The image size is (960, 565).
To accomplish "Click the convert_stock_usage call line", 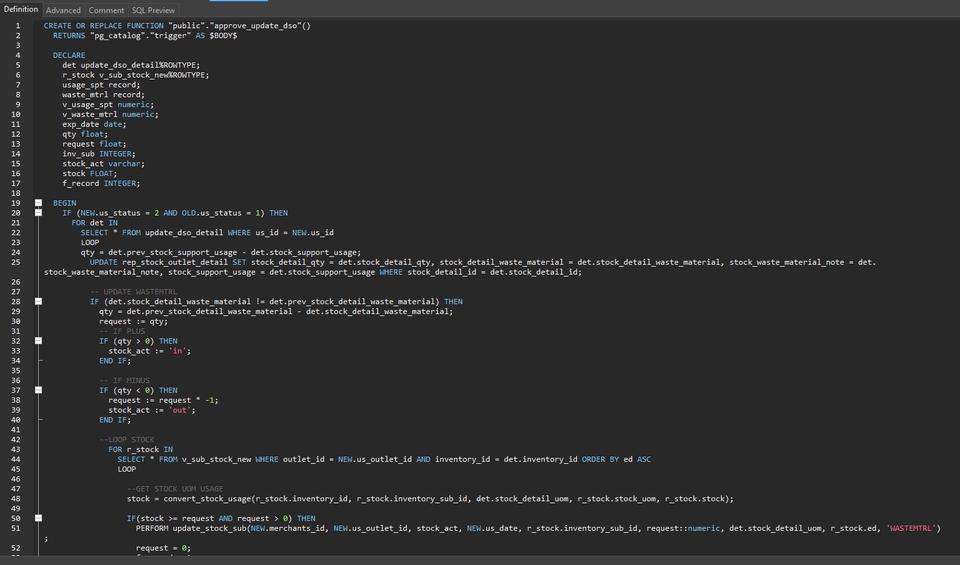I will (x=430, y=498).
